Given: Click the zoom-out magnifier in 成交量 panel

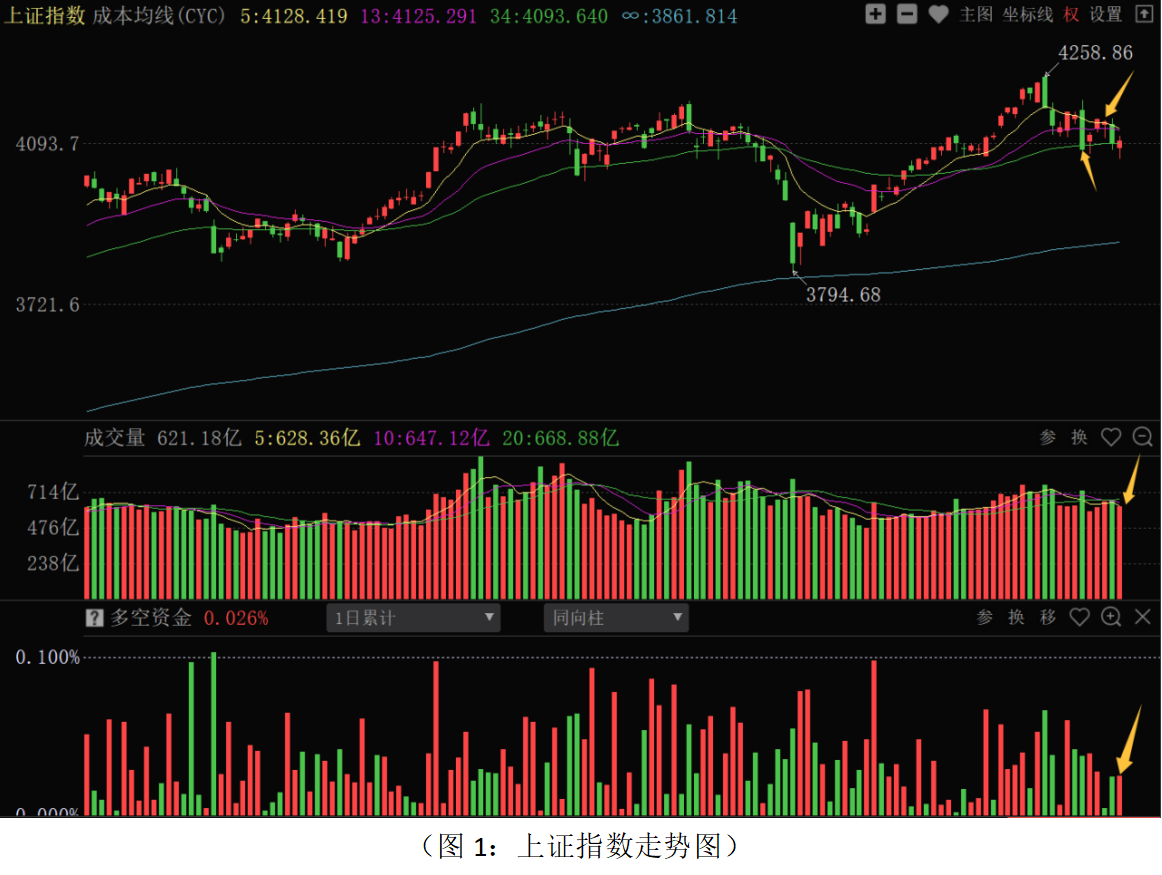Looking at the screenshot, I should [x=1142, y=437].
